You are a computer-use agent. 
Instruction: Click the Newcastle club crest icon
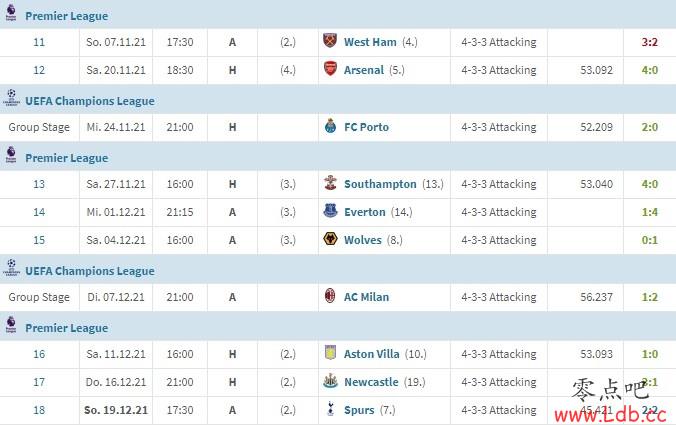click(x=330, y=381)
